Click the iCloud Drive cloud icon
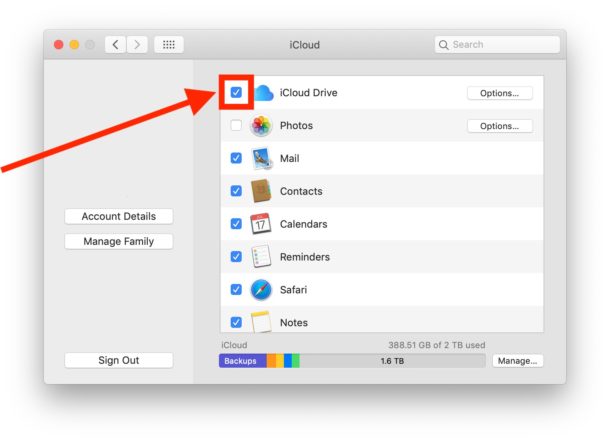 click(x=263, y=93)
